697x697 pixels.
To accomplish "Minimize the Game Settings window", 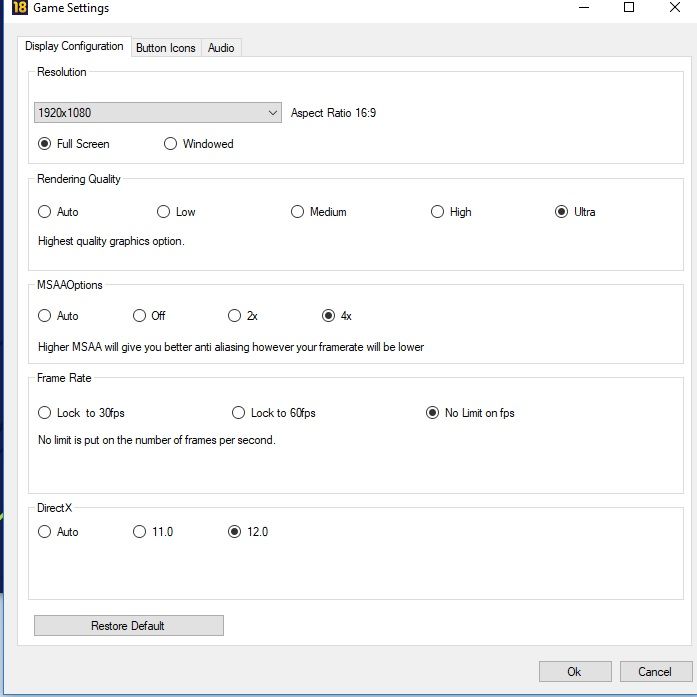I will point(584,8).
